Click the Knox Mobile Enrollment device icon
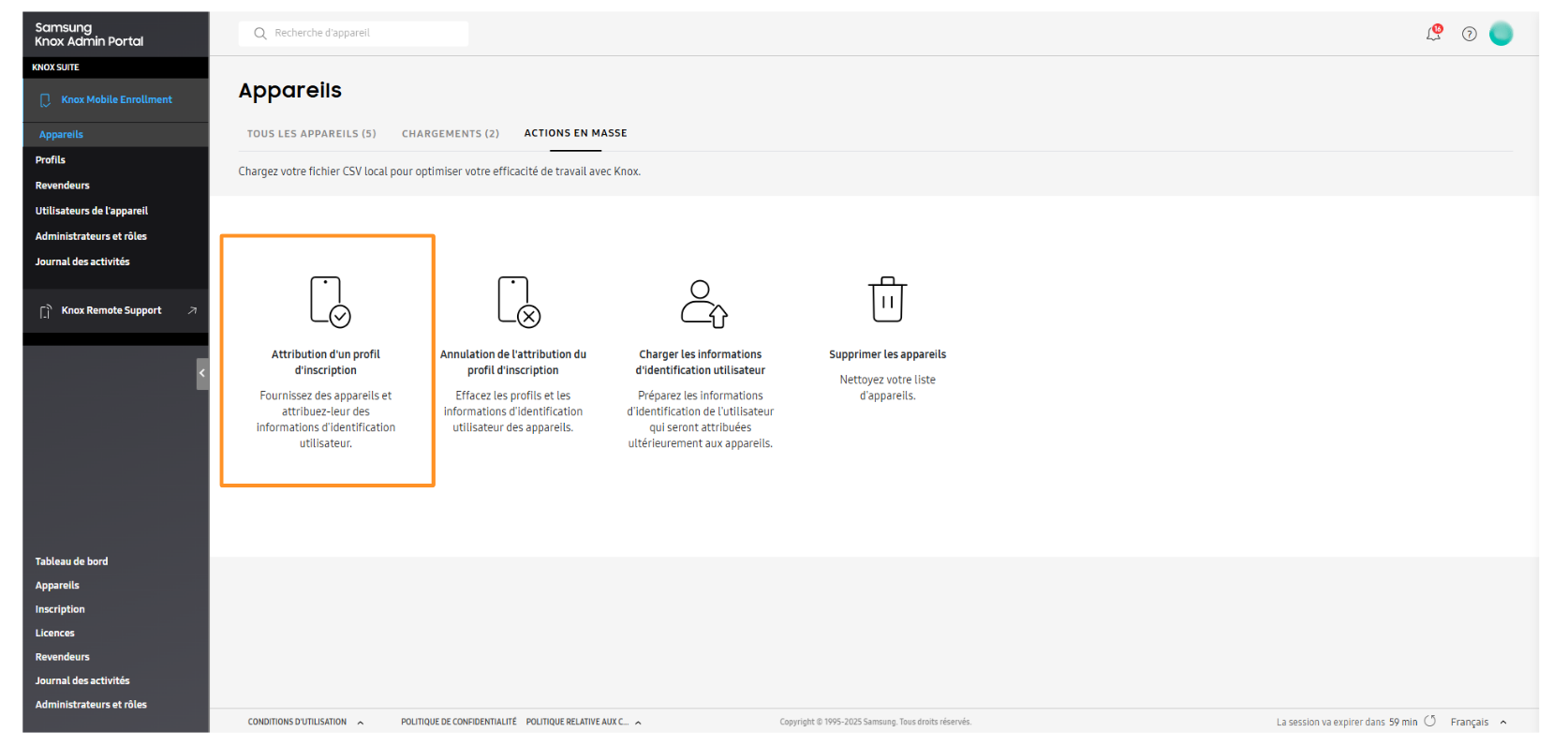The width and height of the screenshot is (1568, 747). coord(45,99)
